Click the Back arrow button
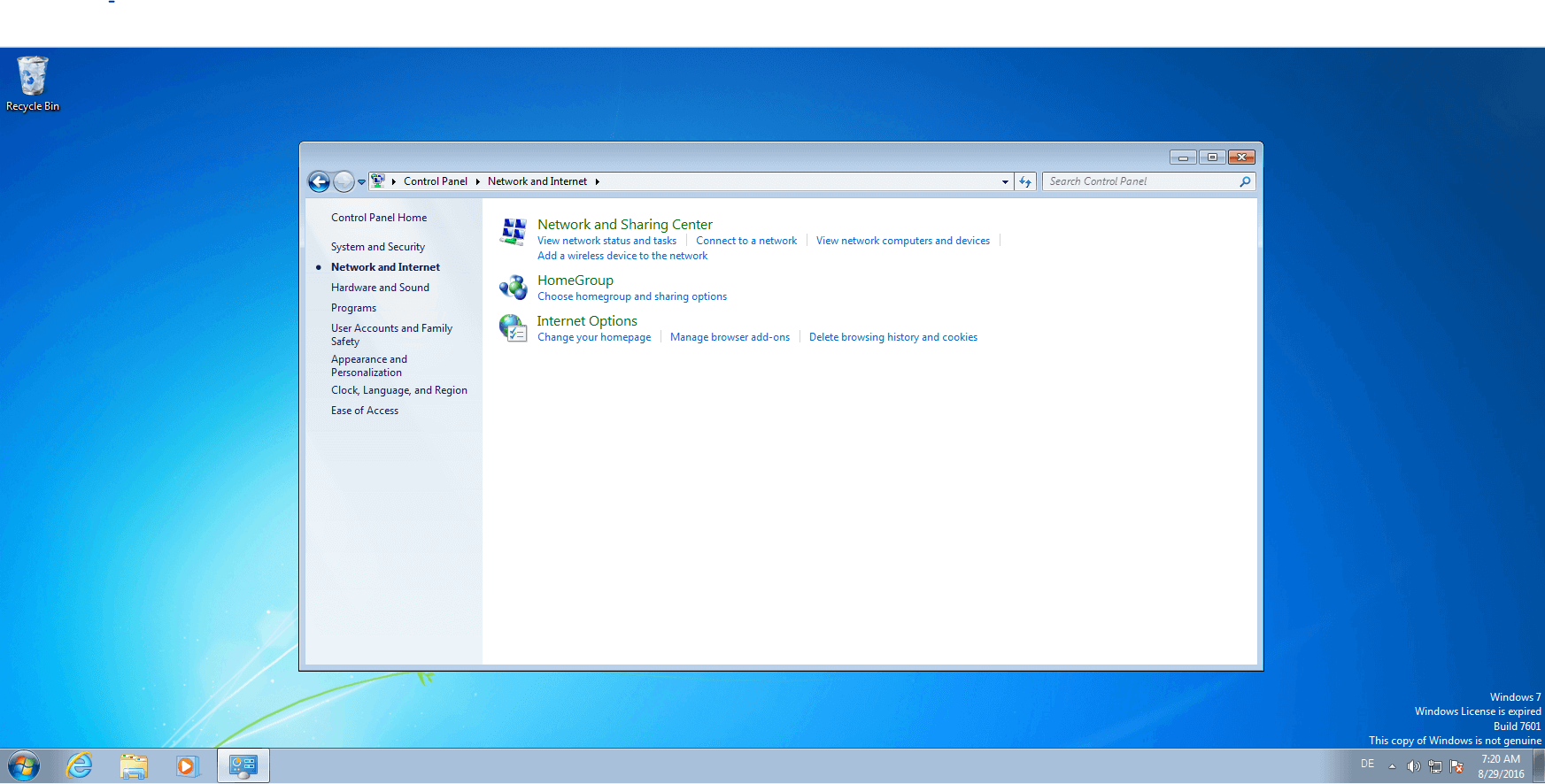The image size is (1545, 784). click(x=319, y=181)
